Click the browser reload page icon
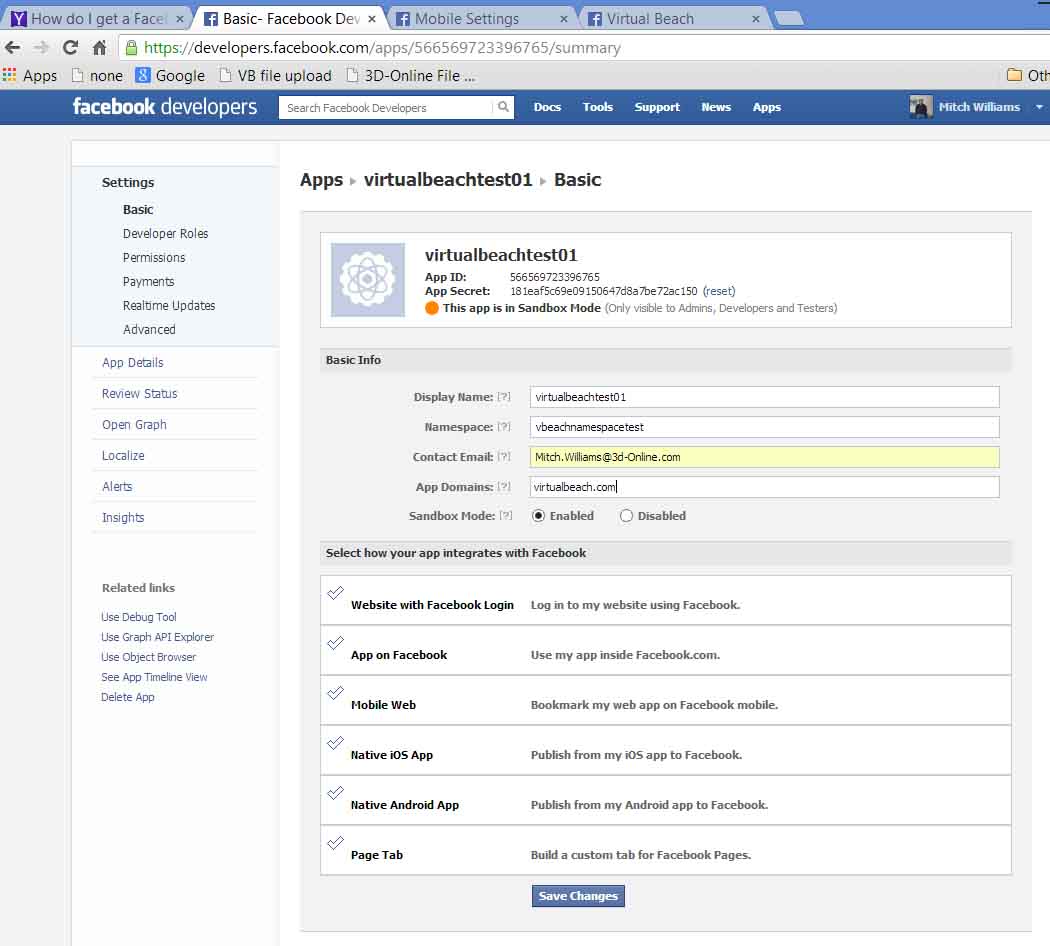Screen dimensions: 1050x946 70,48
